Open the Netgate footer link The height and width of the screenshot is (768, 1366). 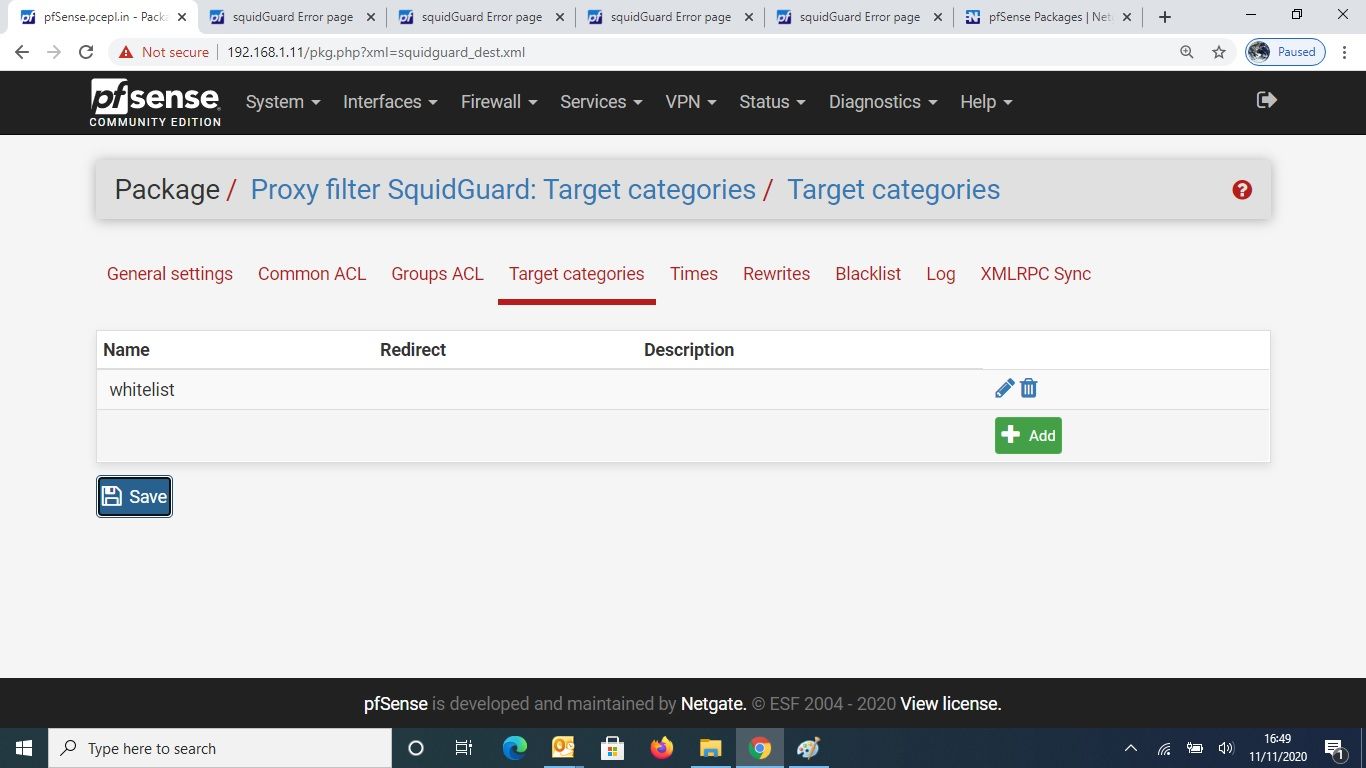coord(713,704)
